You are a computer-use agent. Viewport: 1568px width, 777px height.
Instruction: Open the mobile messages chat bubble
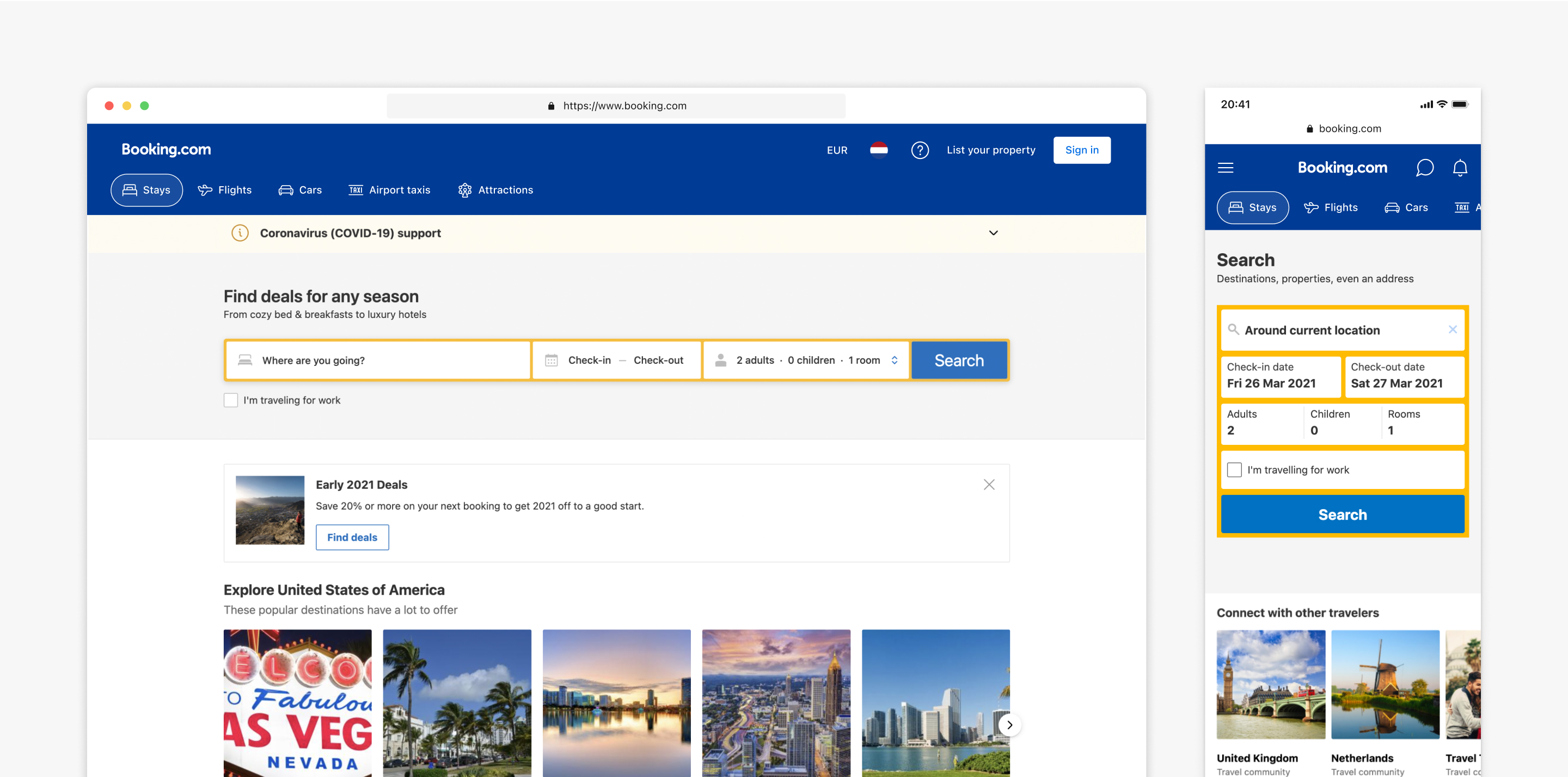click(x=1424, y=168)
